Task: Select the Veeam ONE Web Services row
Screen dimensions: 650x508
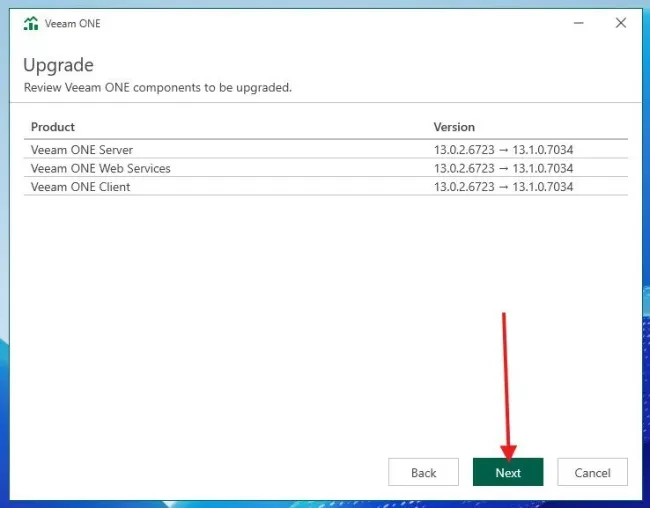Action: click(x=326, y=168)
